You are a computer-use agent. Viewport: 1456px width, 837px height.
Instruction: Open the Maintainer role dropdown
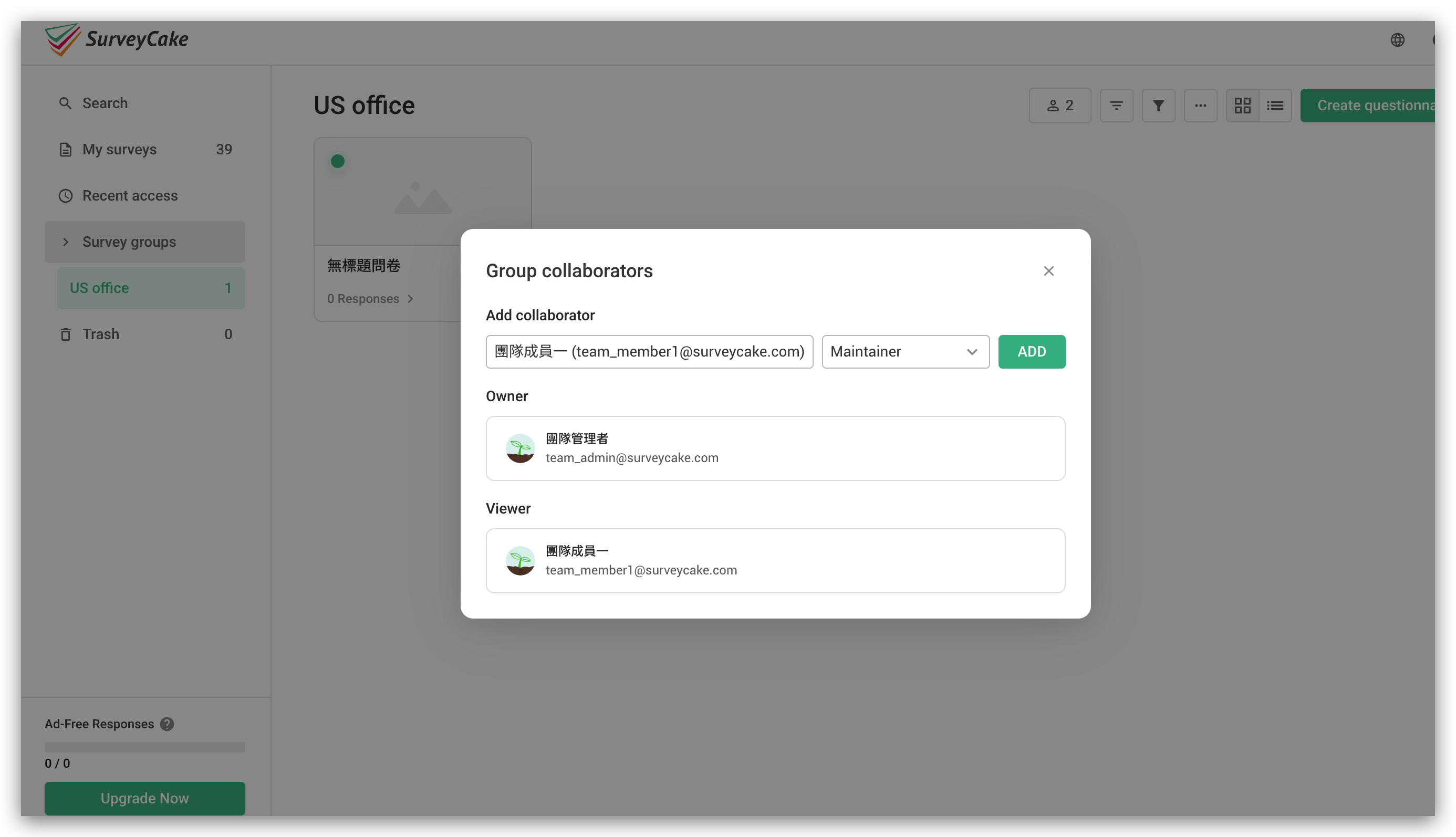tap(905, 352)
